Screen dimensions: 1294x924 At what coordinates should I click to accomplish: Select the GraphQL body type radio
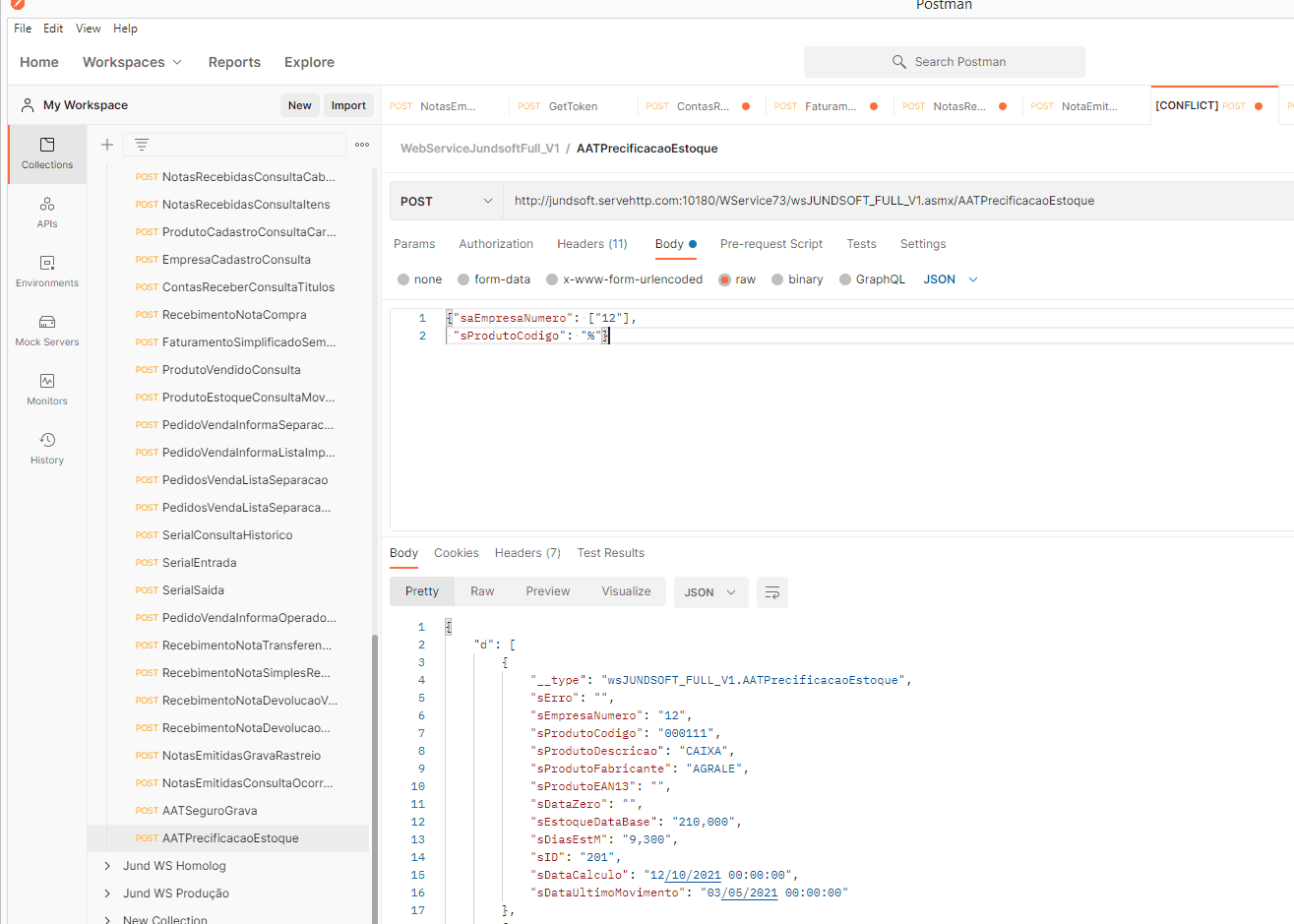(x=845, y=279)
